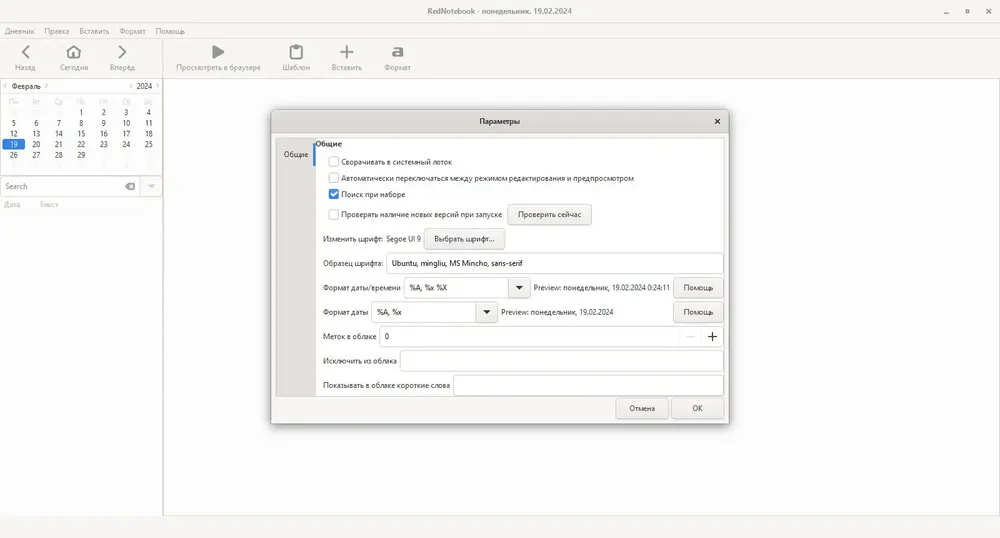
Task: Select February 25 in the calendar
Action: pyautogui.click(x=149, y=145)
